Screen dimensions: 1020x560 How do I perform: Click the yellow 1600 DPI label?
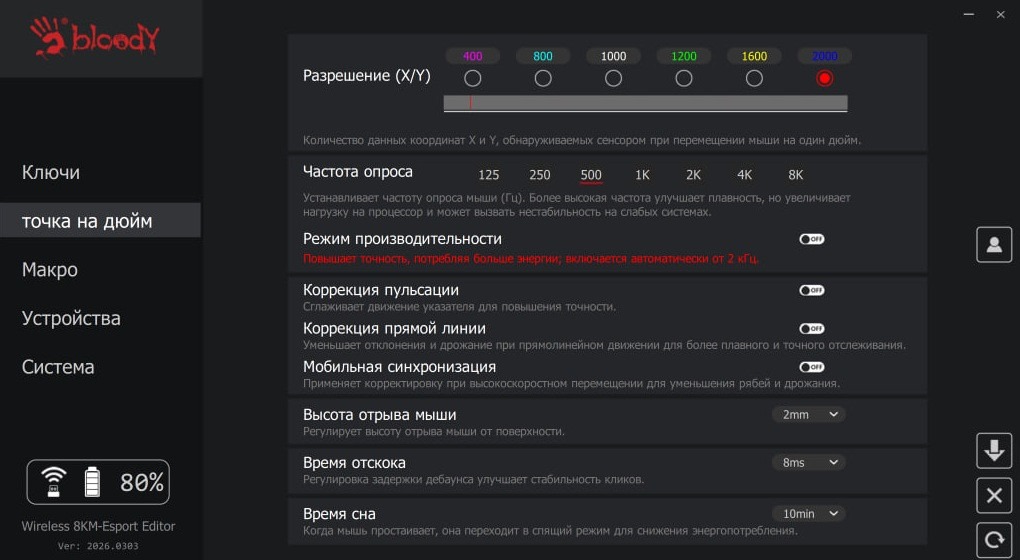(x=754, y=56)
